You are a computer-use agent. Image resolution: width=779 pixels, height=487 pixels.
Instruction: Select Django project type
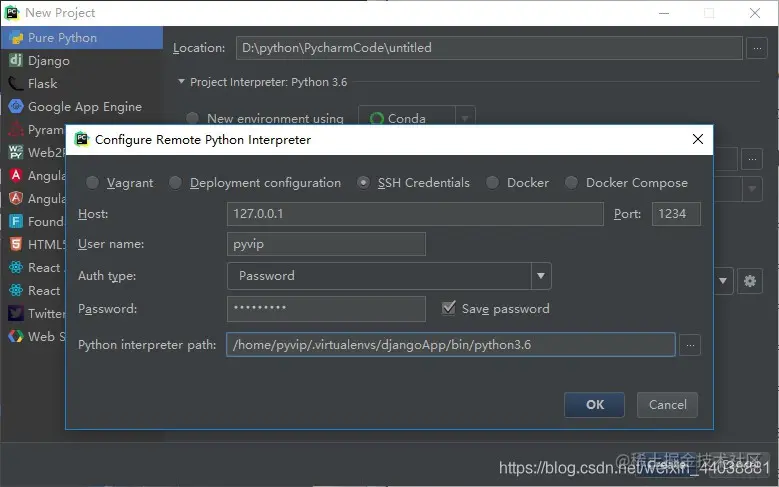click(x=81, y=61)
